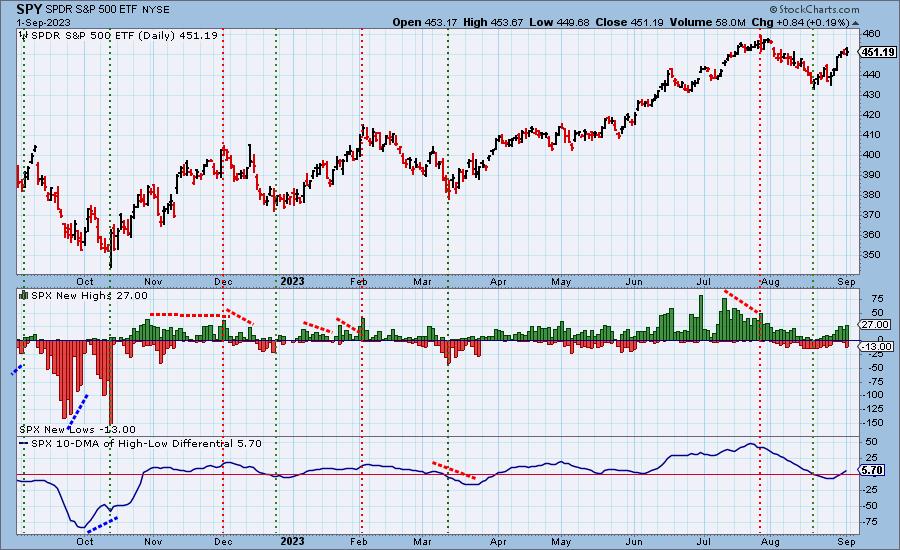Viewport: 900px width, 550px height.
Task: Click the Jun label under the price panel
Action: 634,281
